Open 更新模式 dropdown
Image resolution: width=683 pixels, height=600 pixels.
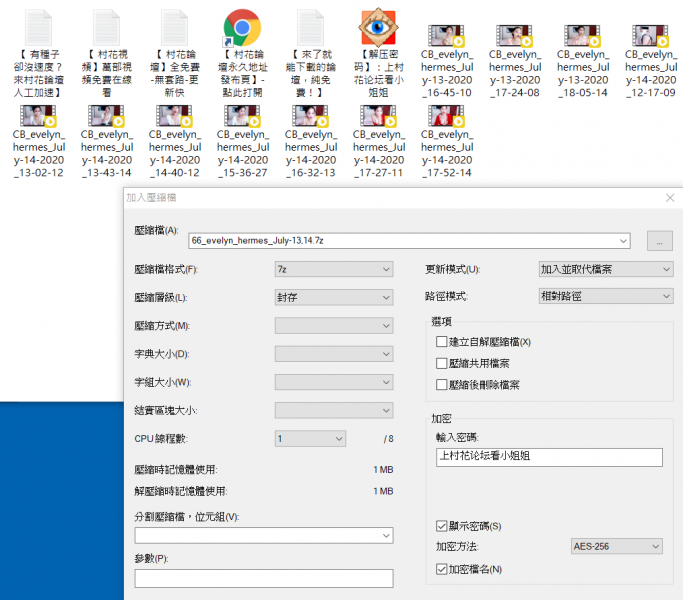(x=605, y=269)
